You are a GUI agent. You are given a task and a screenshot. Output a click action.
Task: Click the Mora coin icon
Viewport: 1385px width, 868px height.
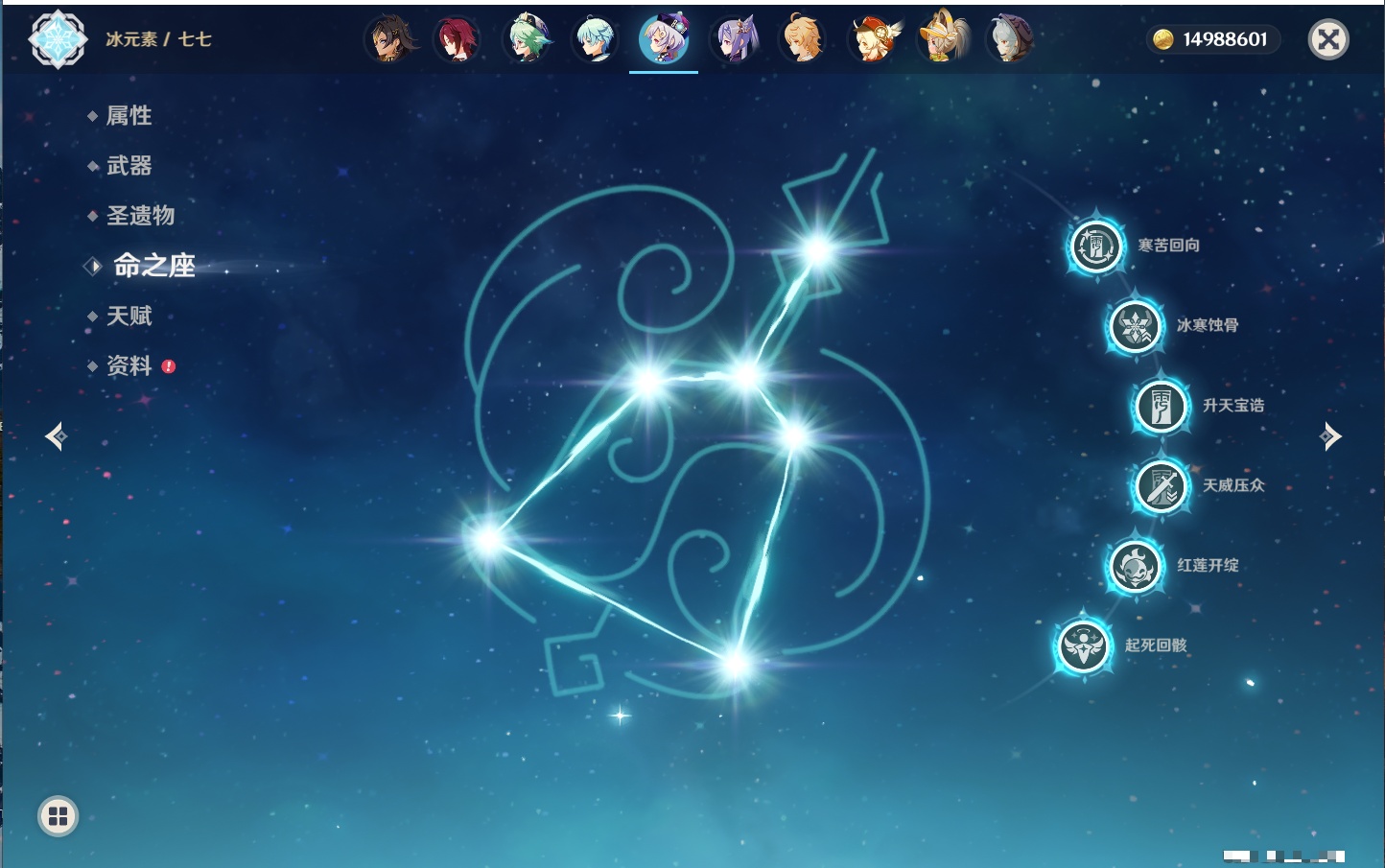tap(1163, 39)
